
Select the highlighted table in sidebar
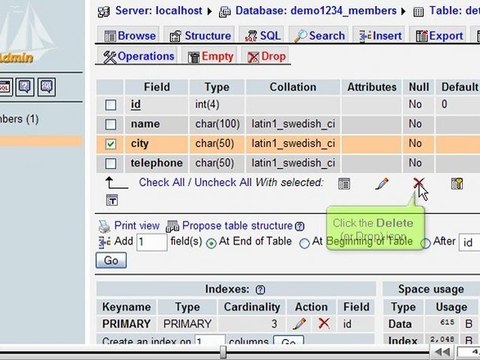pyautogui.click(x=41, y=141)
